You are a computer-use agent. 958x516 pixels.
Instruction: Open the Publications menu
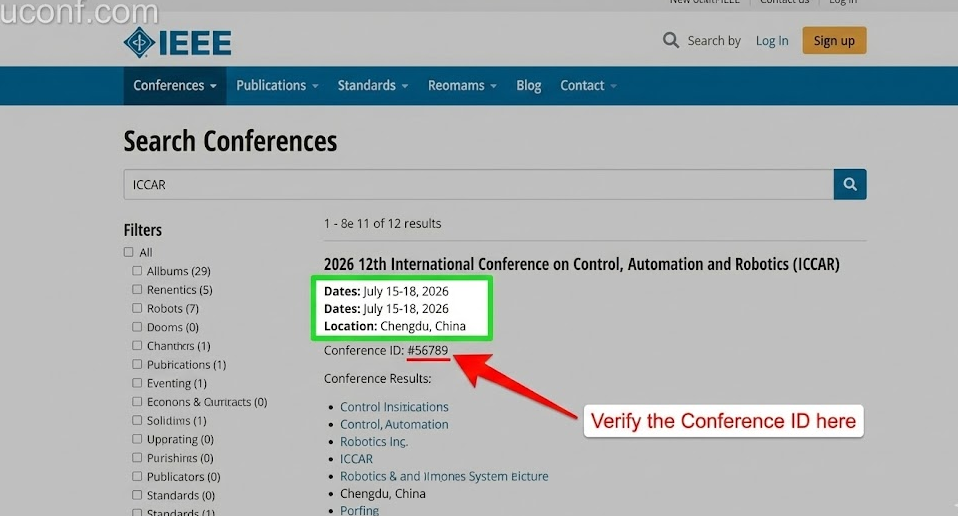coord(277,85)
